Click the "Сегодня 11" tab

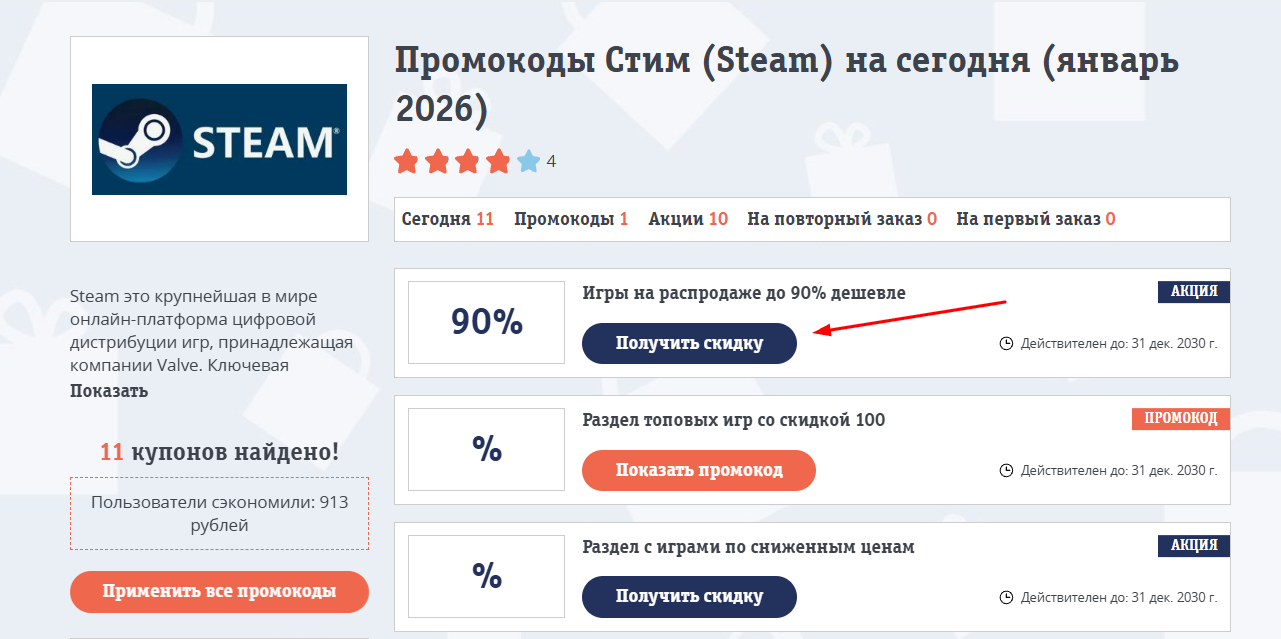448,217
